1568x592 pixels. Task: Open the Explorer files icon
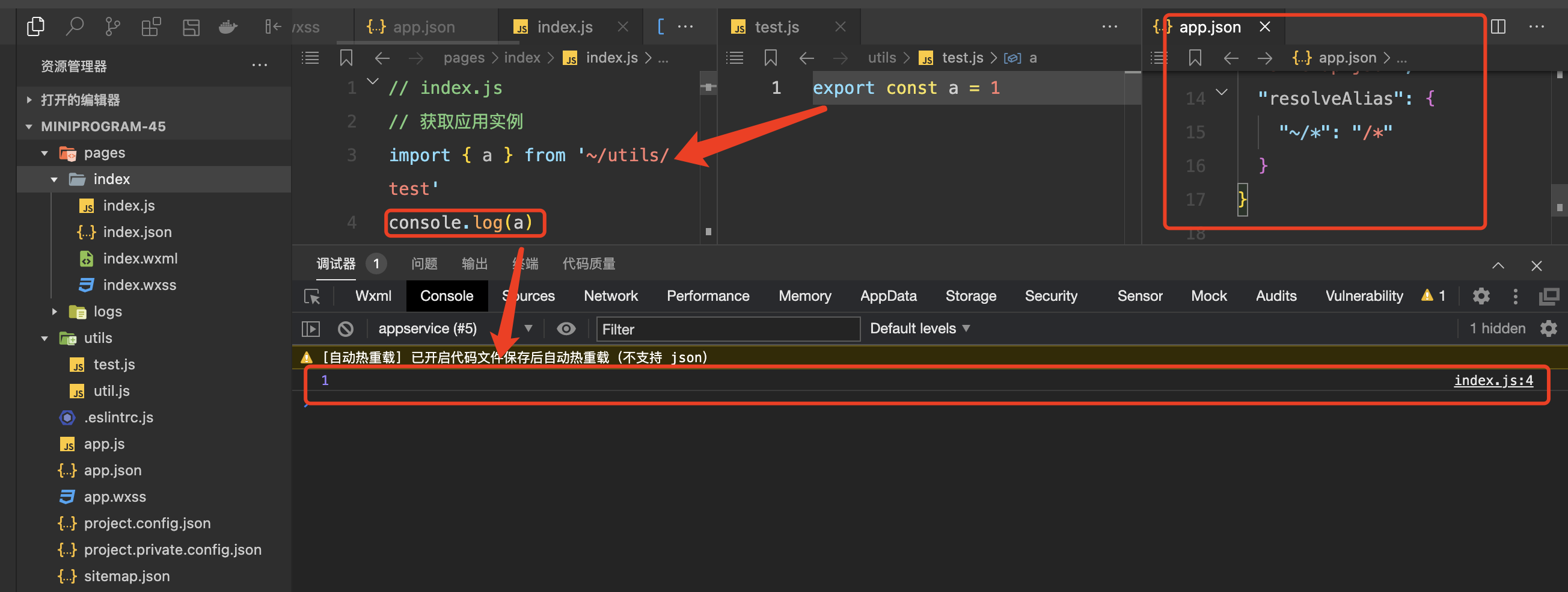click(36, 26)
